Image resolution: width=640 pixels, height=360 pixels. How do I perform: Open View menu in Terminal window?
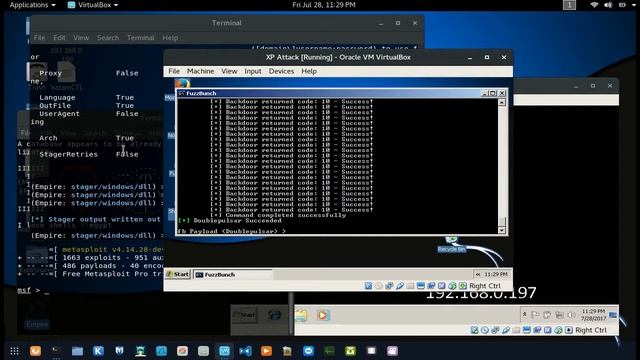pyautogui.click(x=81, y=38)
